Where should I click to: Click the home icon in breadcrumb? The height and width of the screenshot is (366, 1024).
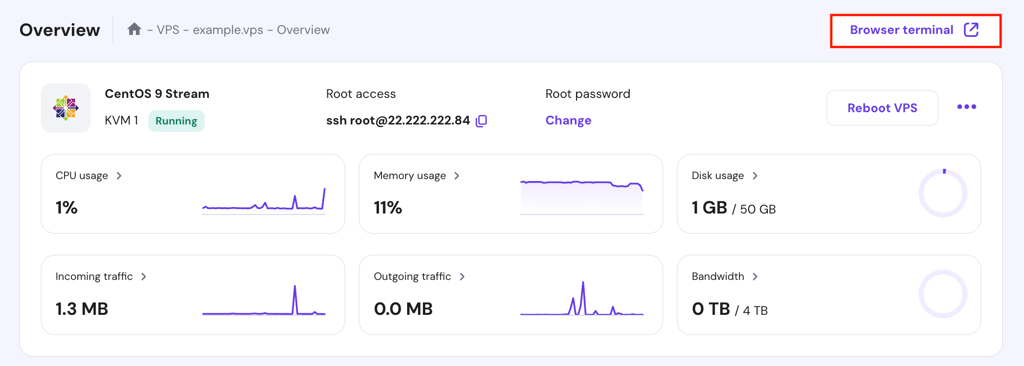click(x=135, y=29)
